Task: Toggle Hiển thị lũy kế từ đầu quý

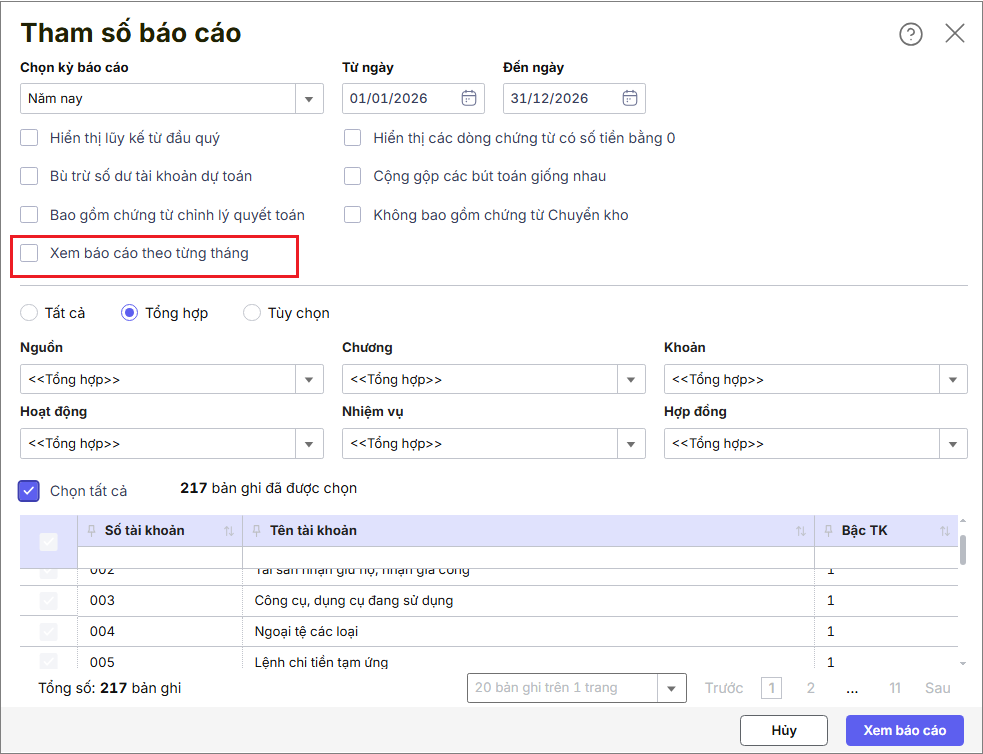Action: [29, 138]
